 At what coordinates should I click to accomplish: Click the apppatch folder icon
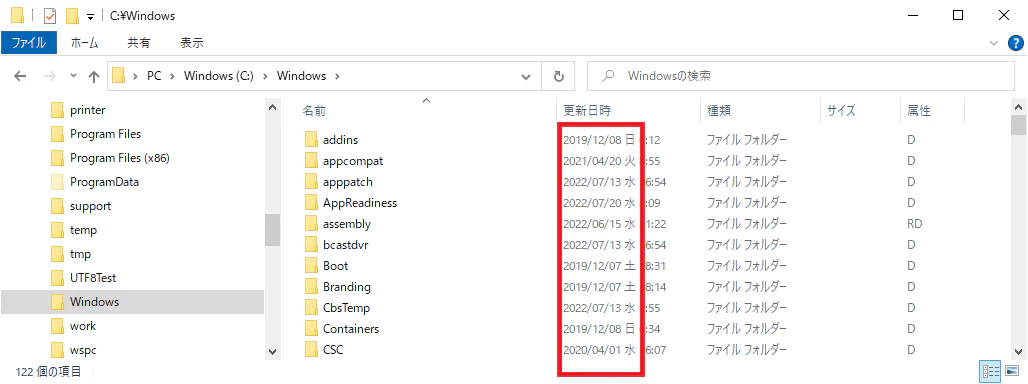pyautogui.click(x=311, y=182)
